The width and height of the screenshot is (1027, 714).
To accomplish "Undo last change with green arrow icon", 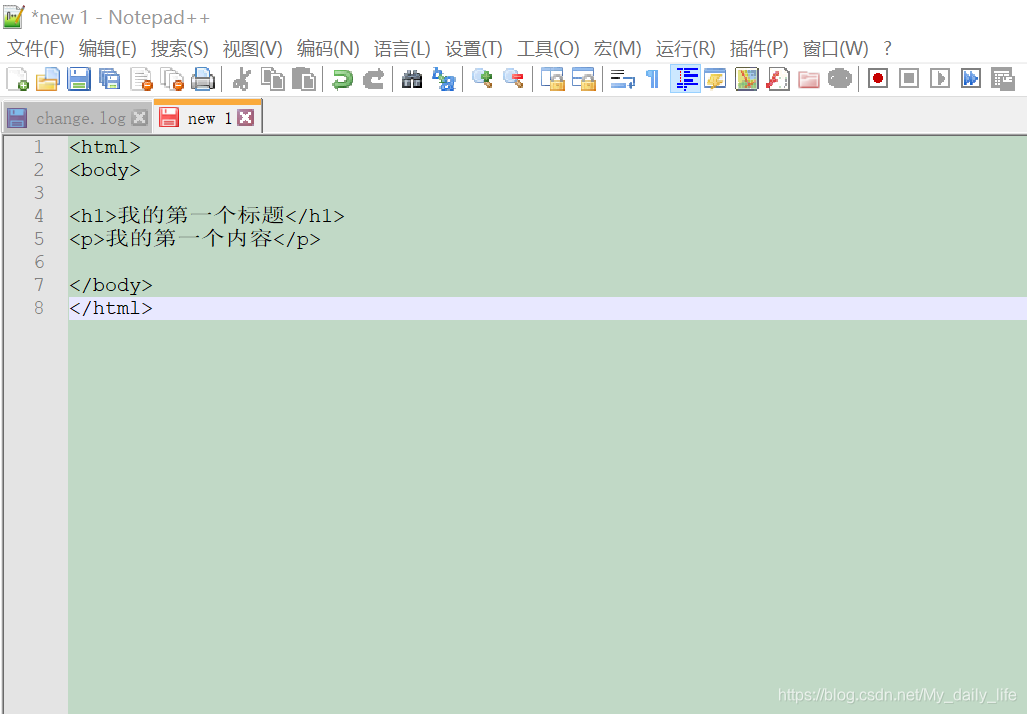I will coord(341,78).
